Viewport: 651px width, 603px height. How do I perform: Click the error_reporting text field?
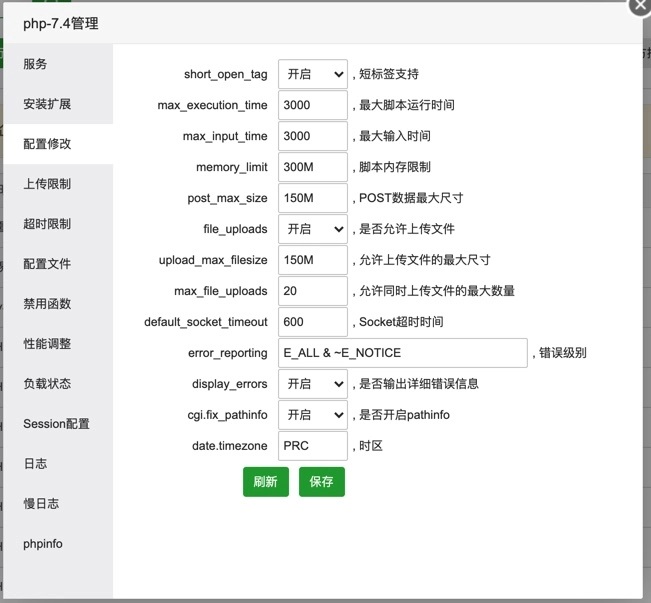(402, 353)
